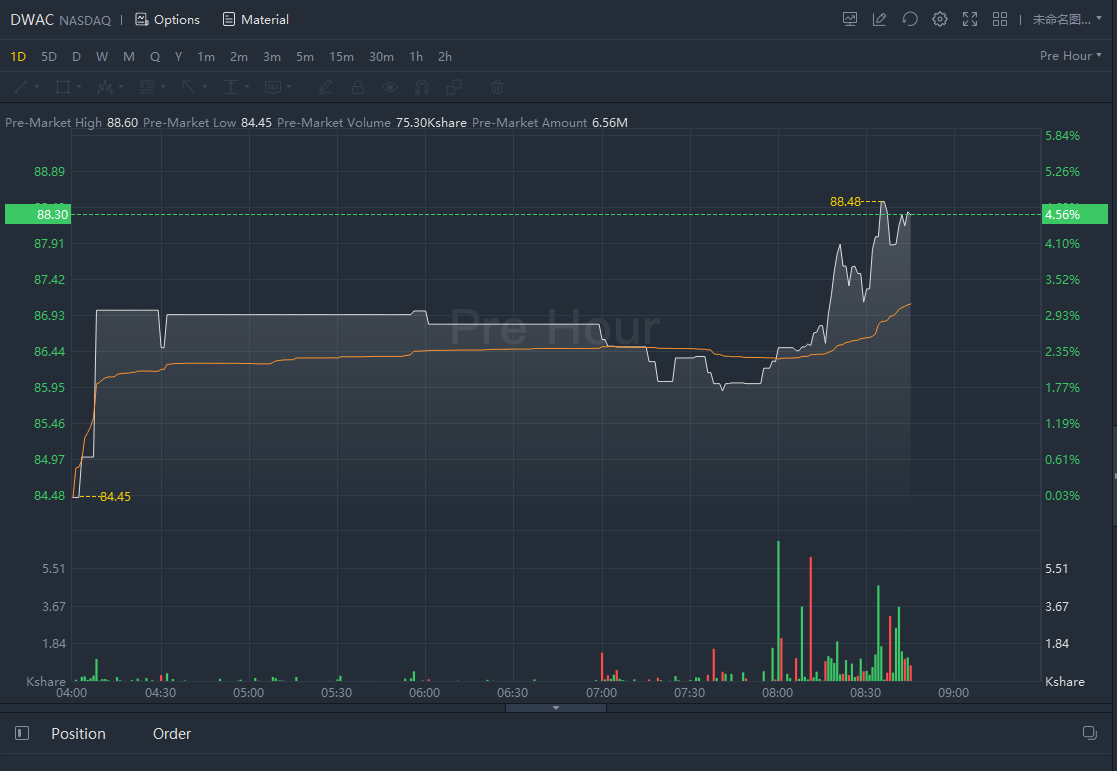The width and height of the screenshot is (1117, 771).
Task: Click the chart drawing edit pencil icon
Action: [x=879, y=19]
